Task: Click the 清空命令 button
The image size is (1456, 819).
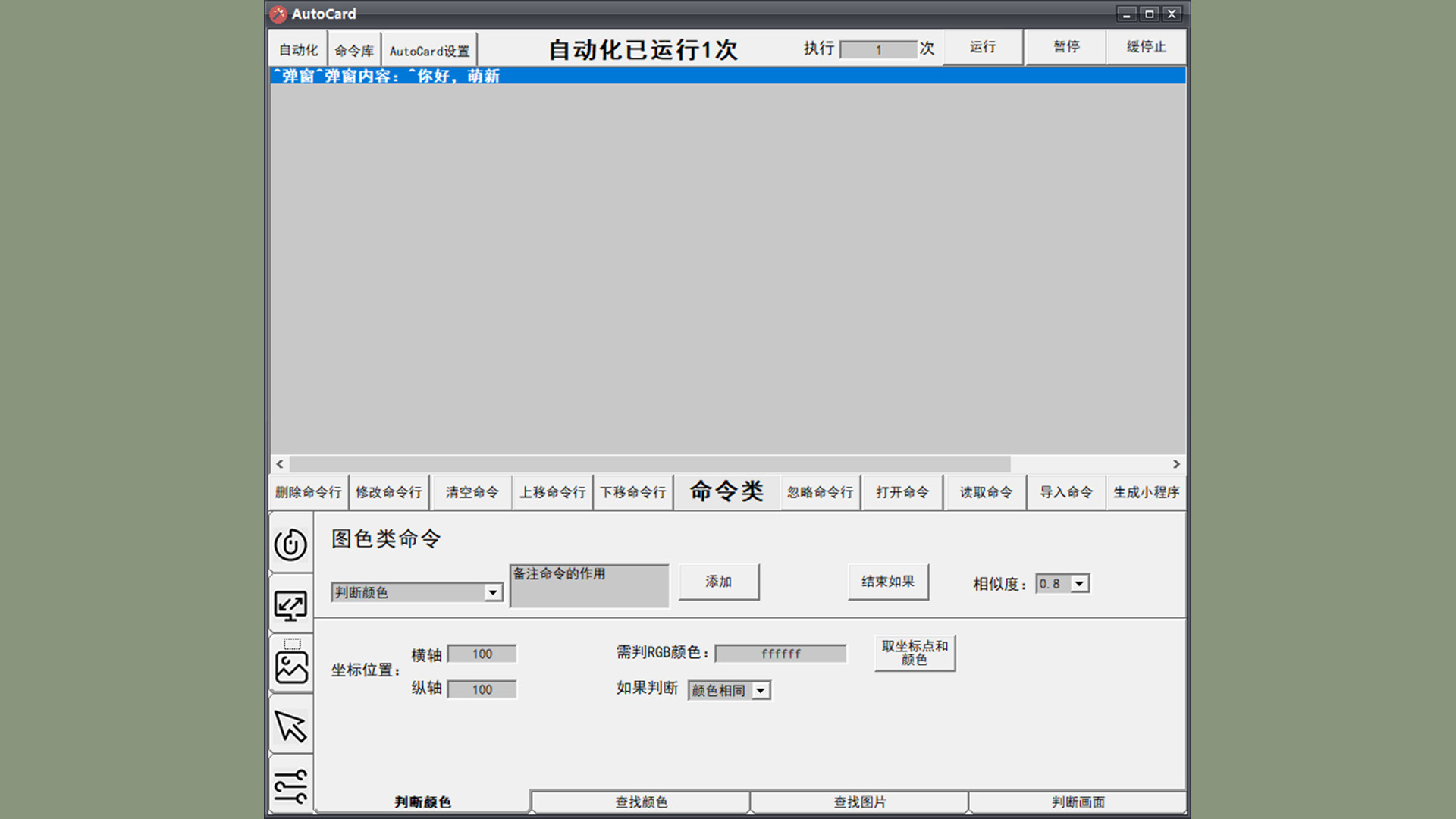Action: click(x=472, y=492)
